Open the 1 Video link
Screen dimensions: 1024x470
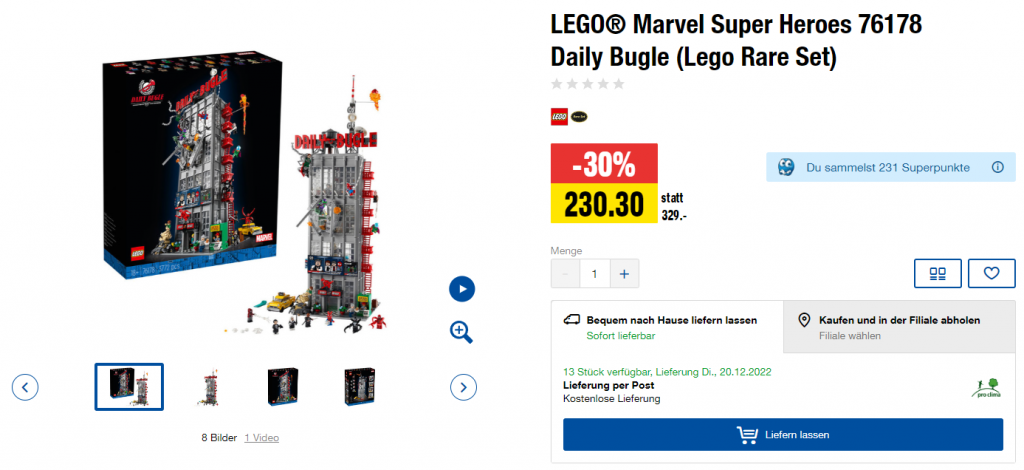tap(262, 437)
